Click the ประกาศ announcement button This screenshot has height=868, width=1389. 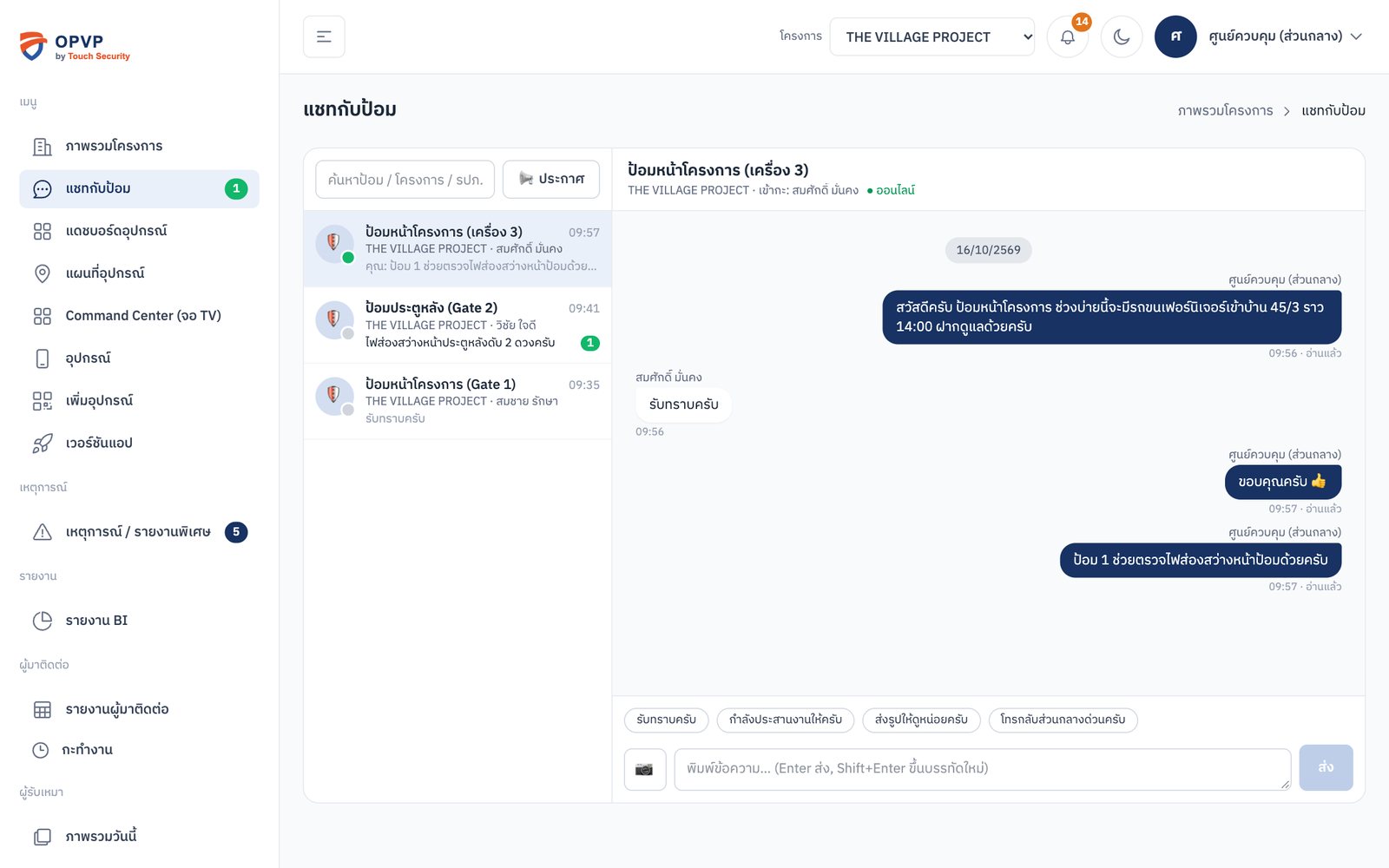(x=551, y=179)
